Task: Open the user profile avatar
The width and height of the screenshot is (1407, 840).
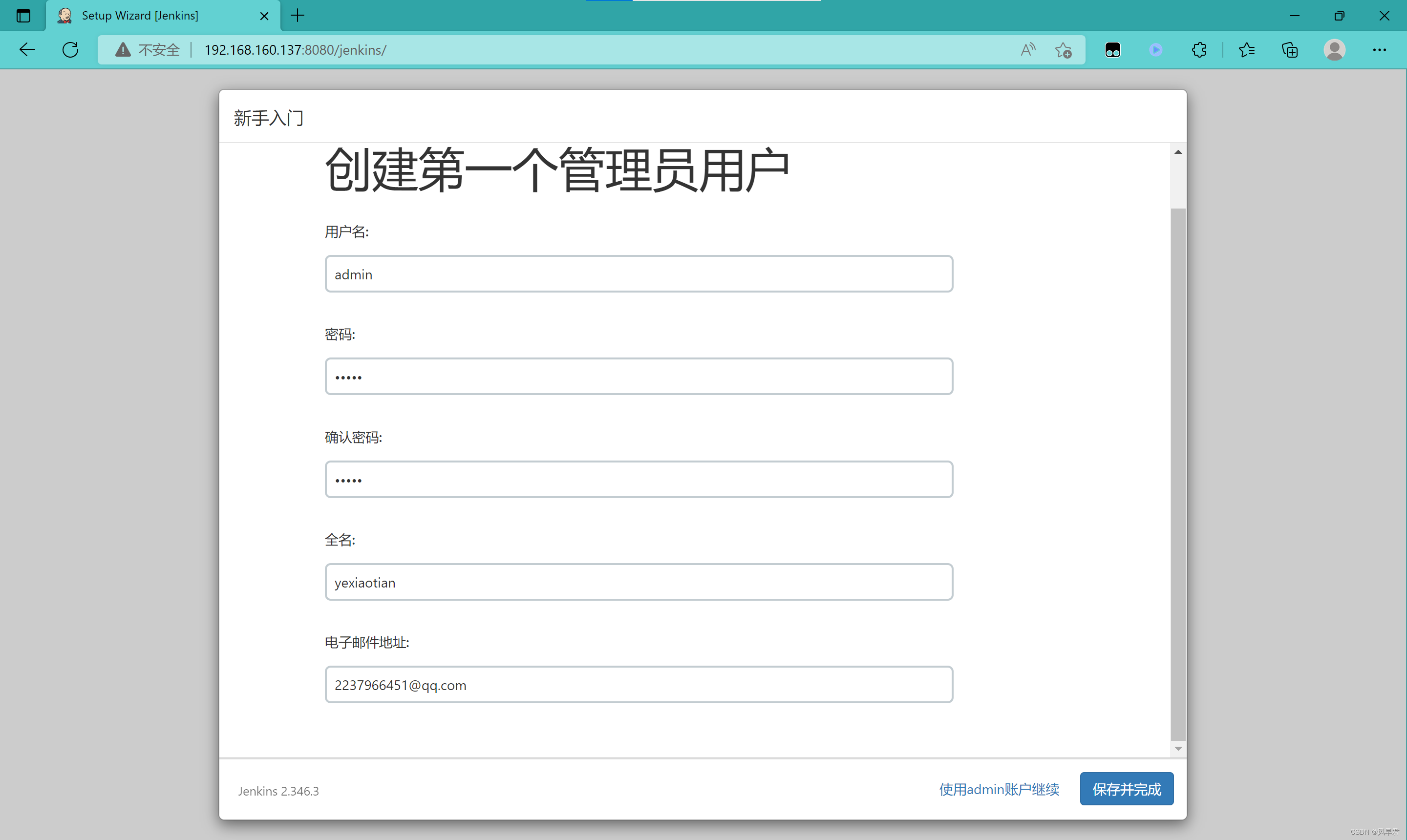Action: click(x=1335, y=50)
